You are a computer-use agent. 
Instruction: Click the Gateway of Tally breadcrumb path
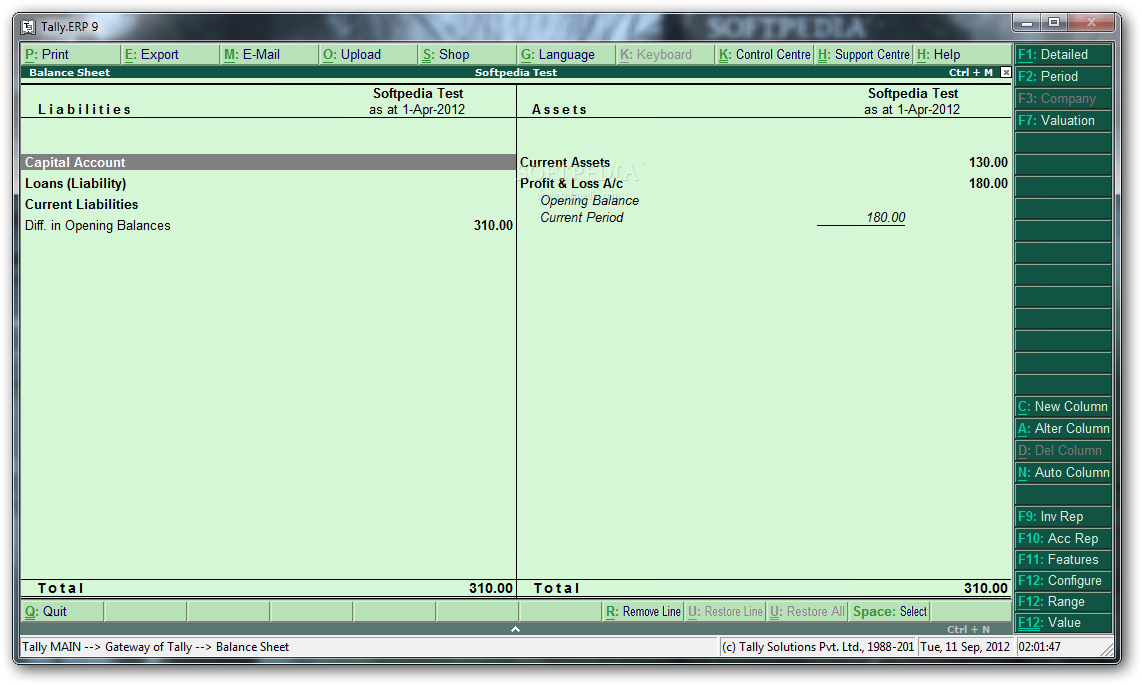tap(155, 646)
